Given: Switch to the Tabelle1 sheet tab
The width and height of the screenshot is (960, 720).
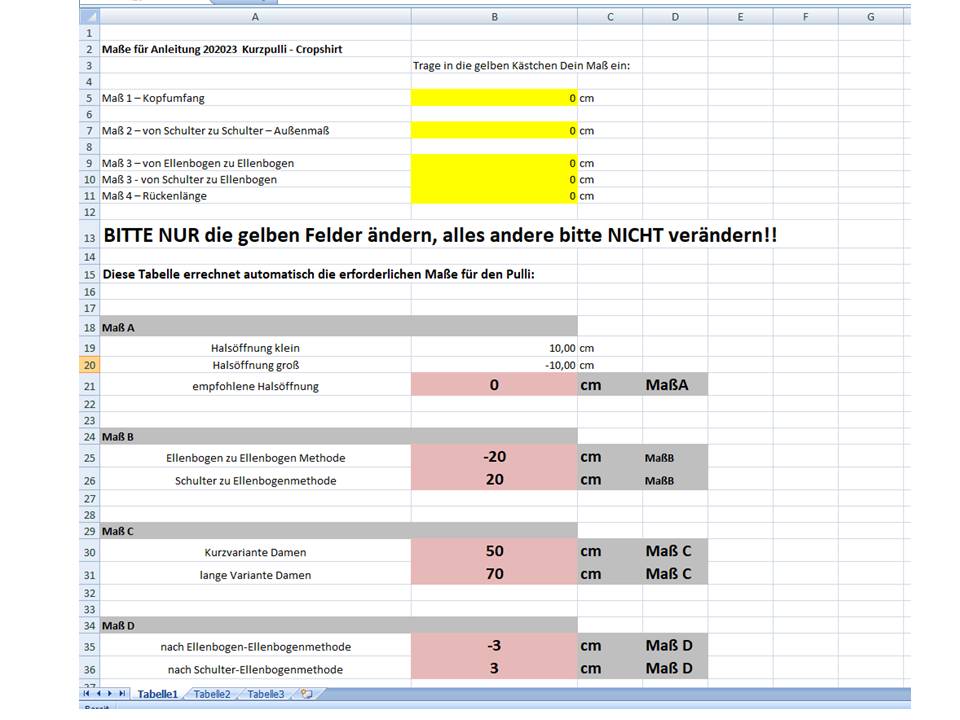Looking at the screenshot, I should (157, 694).
